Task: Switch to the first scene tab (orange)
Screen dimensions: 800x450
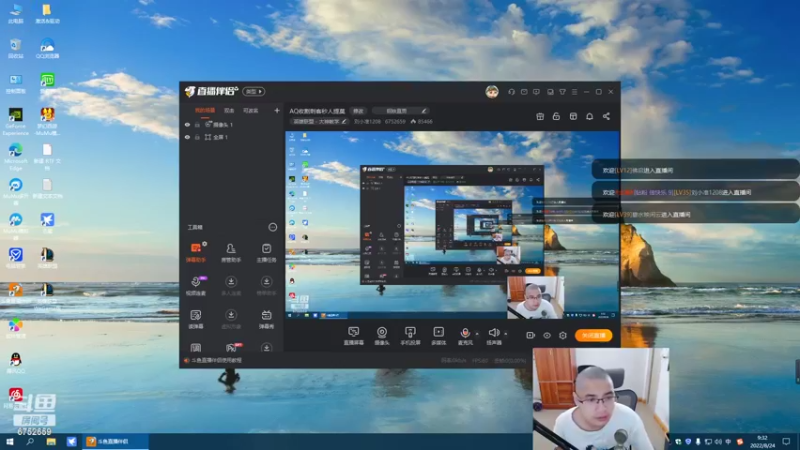Action: point(205,110)
